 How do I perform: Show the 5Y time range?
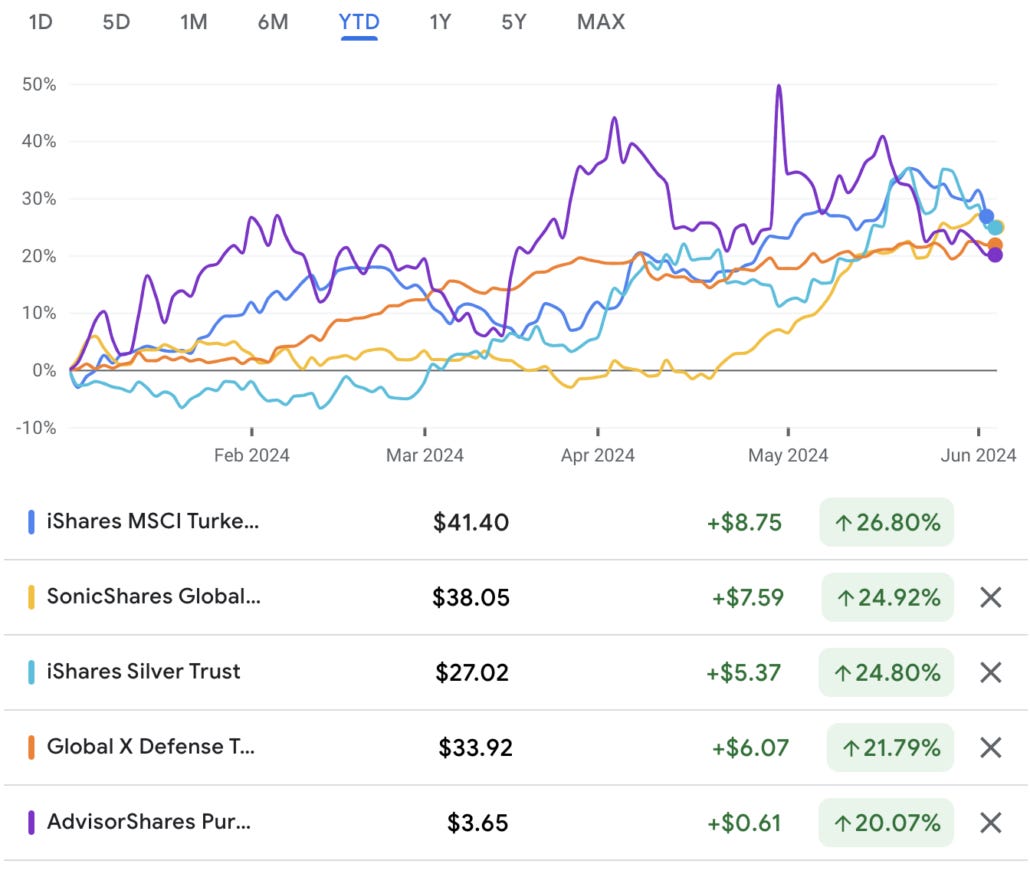point(514,22)
